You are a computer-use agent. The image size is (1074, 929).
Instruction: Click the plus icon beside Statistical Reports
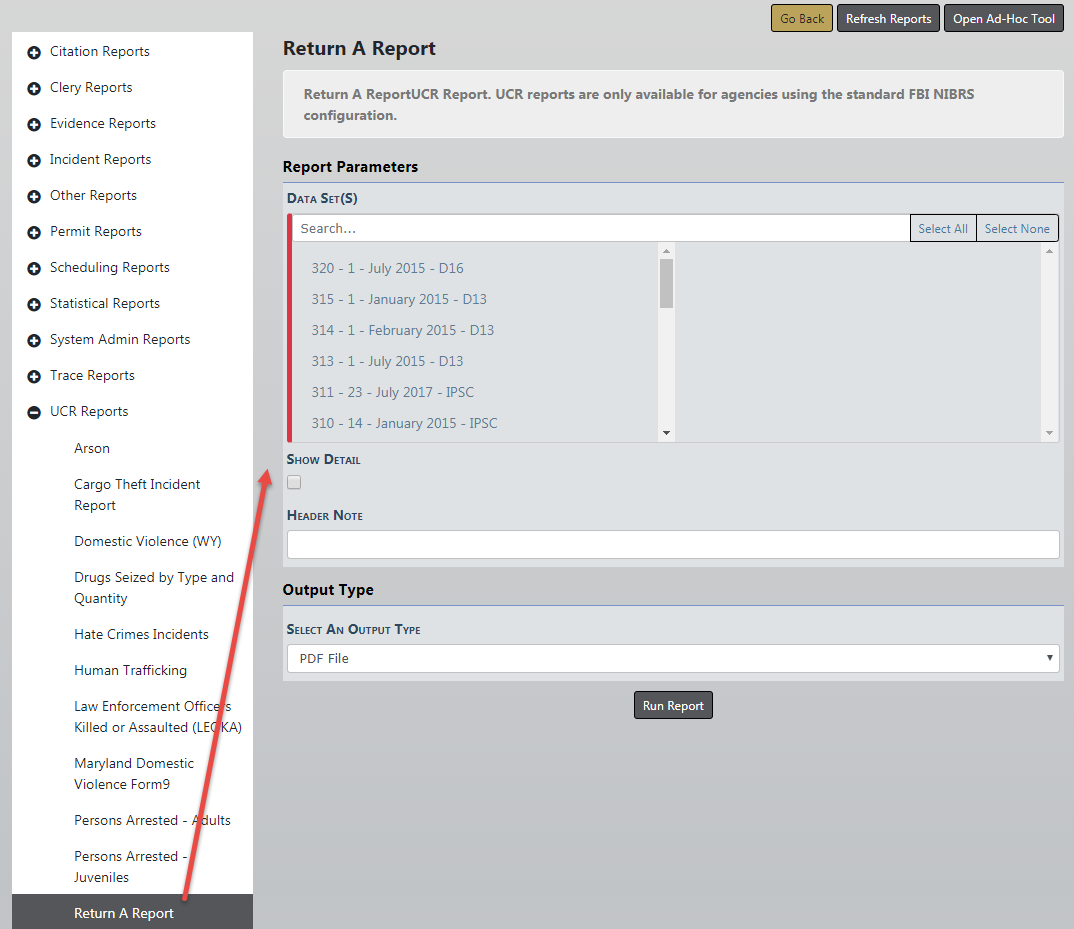(34, 304)
